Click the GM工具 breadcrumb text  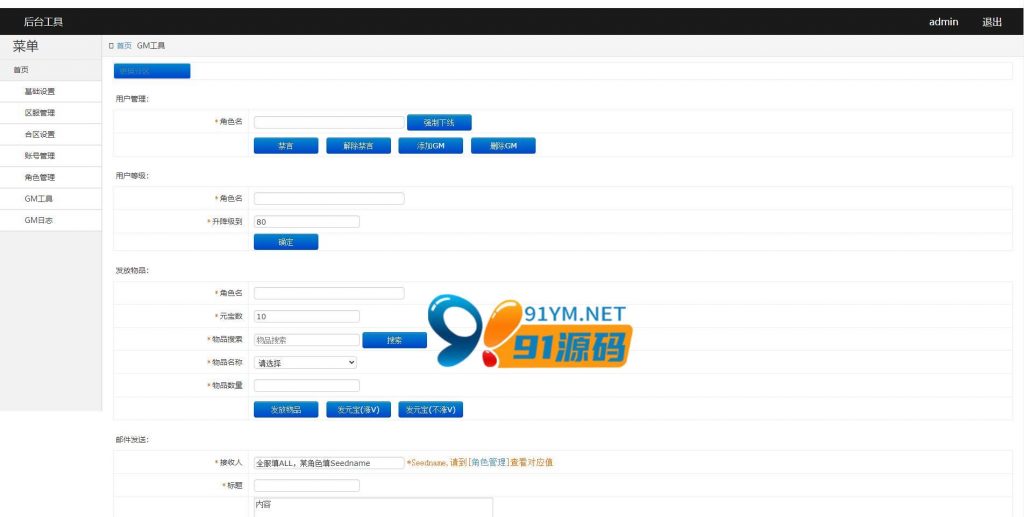coord(151,46)
